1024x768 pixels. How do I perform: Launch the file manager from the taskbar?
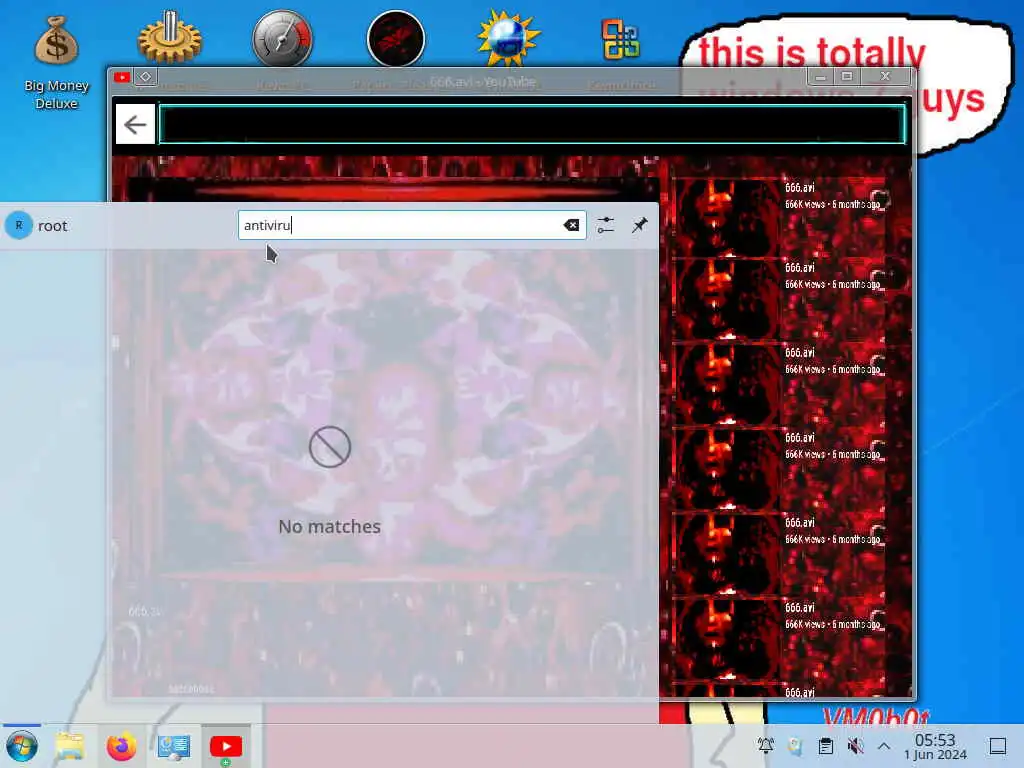tap(70, 746)
